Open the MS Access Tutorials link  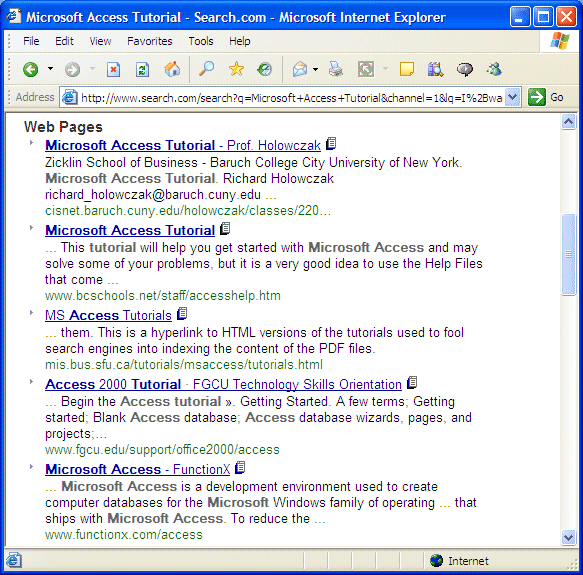[x=108, y=315]
